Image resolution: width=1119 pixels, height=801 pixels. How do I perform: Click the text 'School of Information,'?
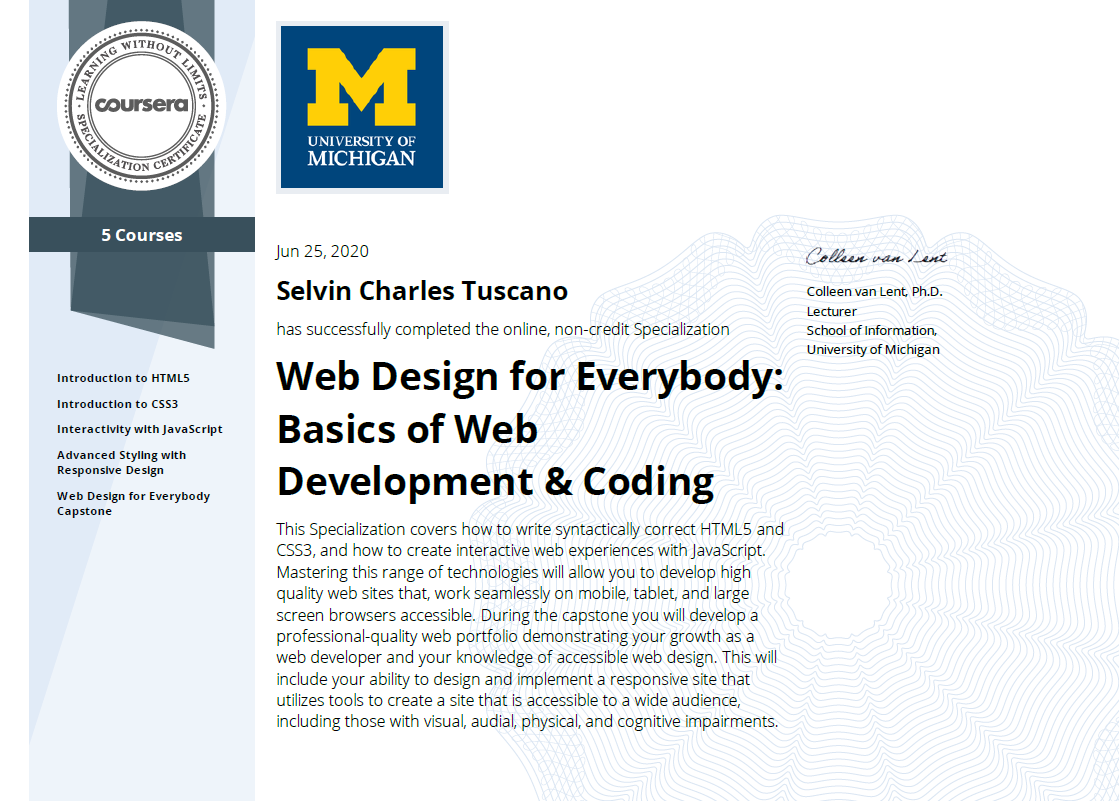point(872,331)
